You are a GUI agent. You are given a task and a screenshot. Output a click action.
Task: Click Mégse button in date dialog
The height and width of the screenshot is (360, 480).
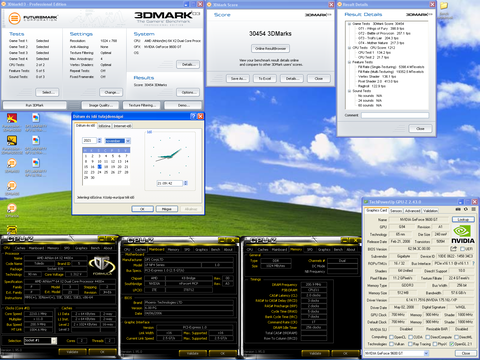[167, 209]
